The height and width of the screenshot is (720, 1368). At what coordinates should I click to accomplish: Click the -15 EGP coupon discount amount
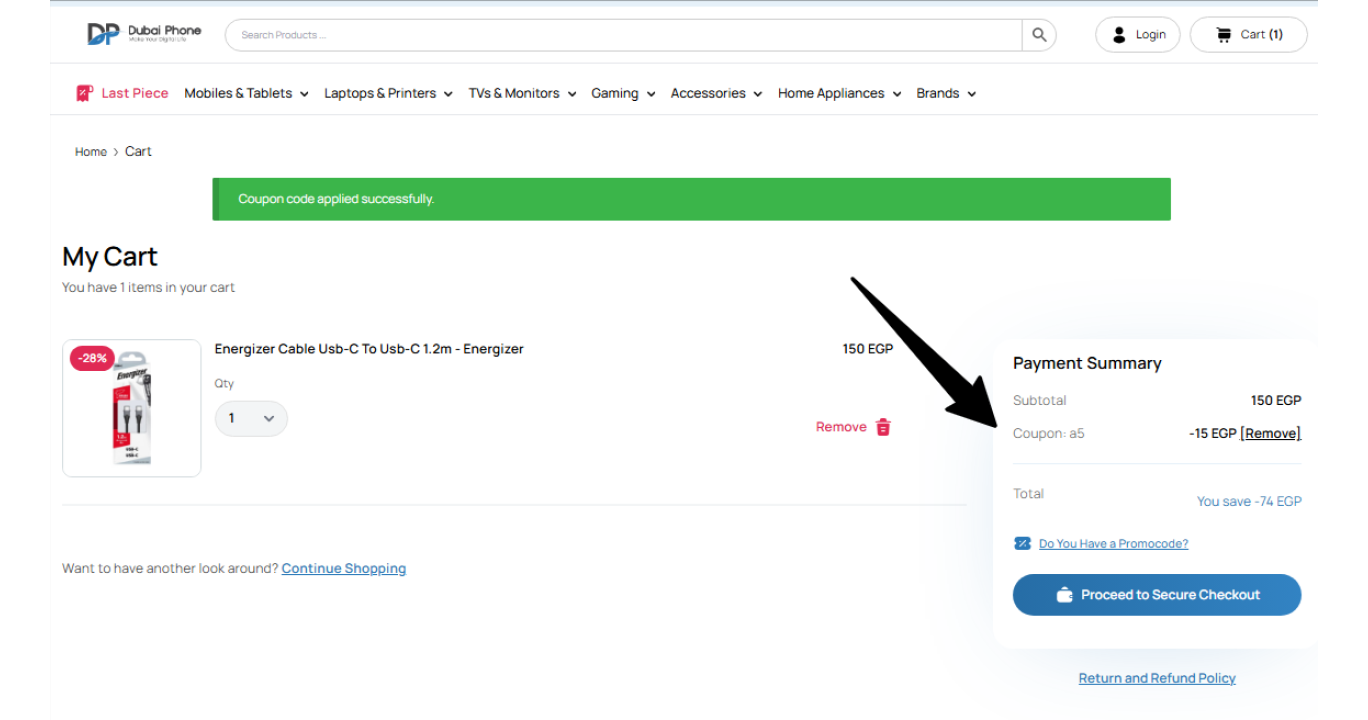pyautogui.click(x=1212, y=433)
